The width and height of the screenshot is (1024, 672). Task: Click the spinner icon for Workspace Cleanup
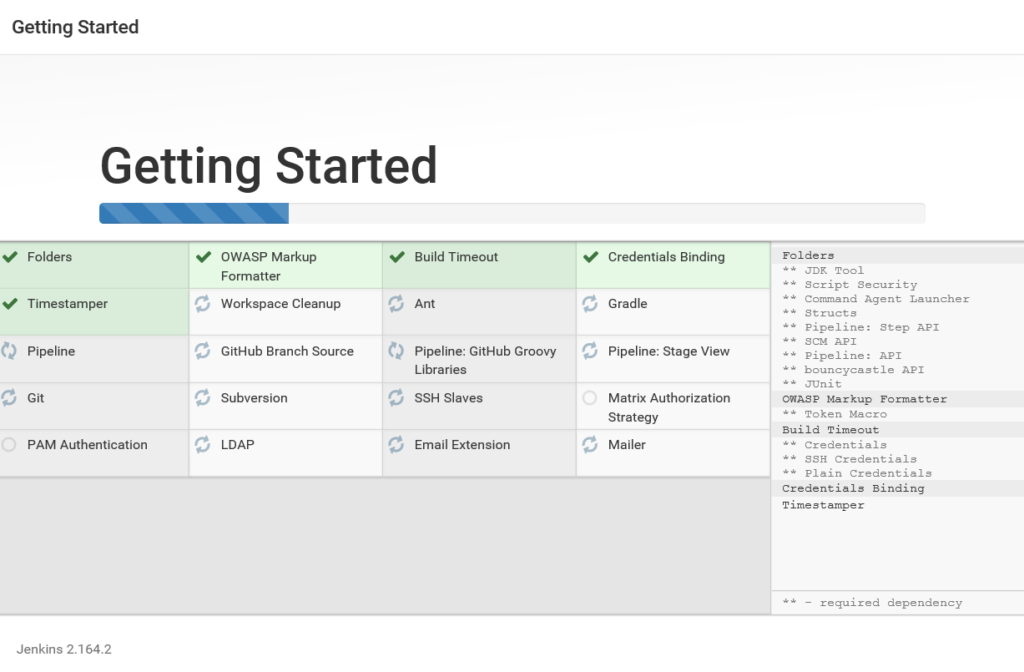tap(202, 304)
